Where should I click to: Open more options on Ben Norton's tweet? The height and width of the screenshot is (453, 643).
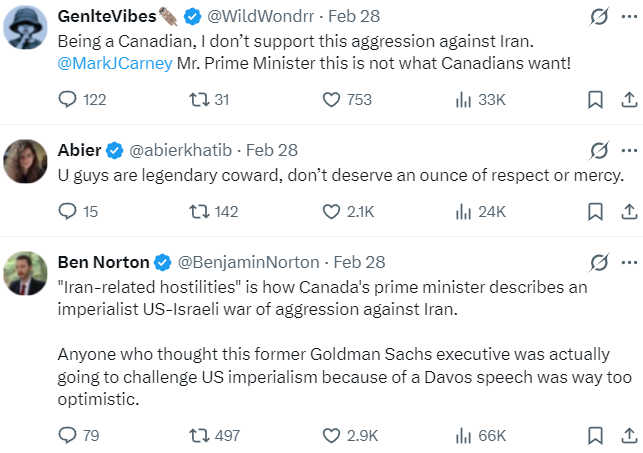[629, 262]
